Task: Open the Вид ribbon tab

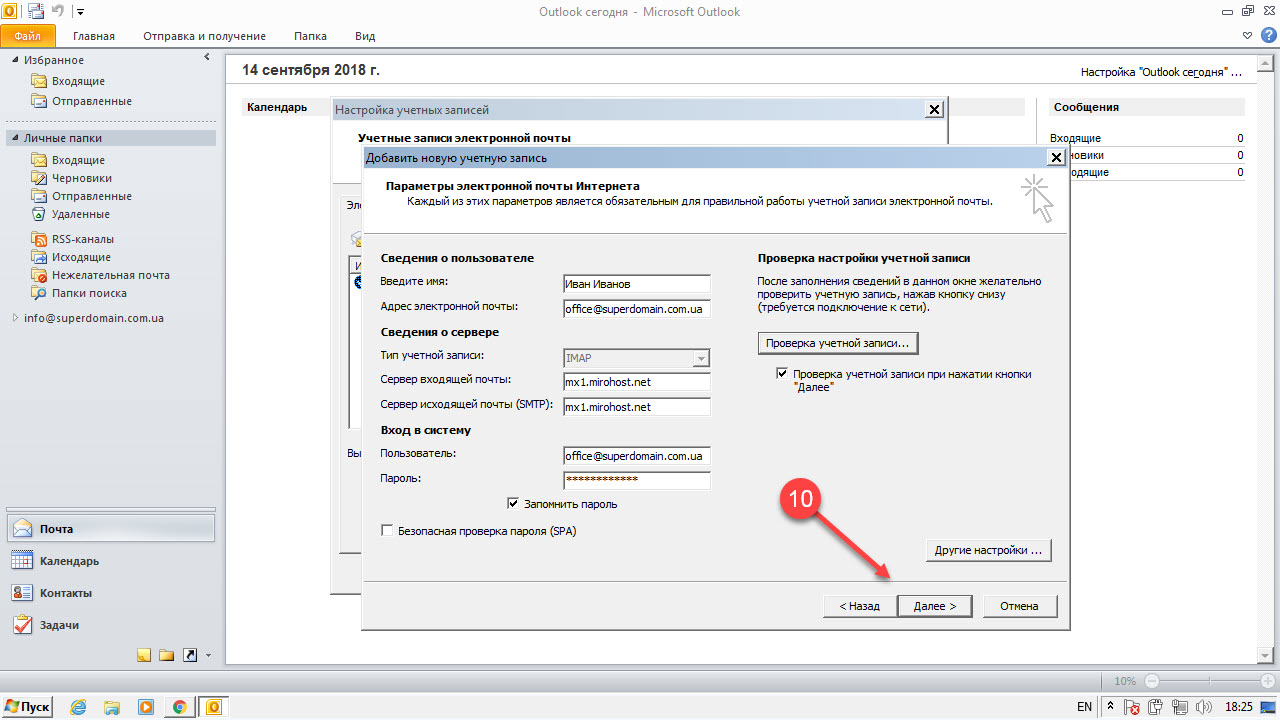Action: 365,36
